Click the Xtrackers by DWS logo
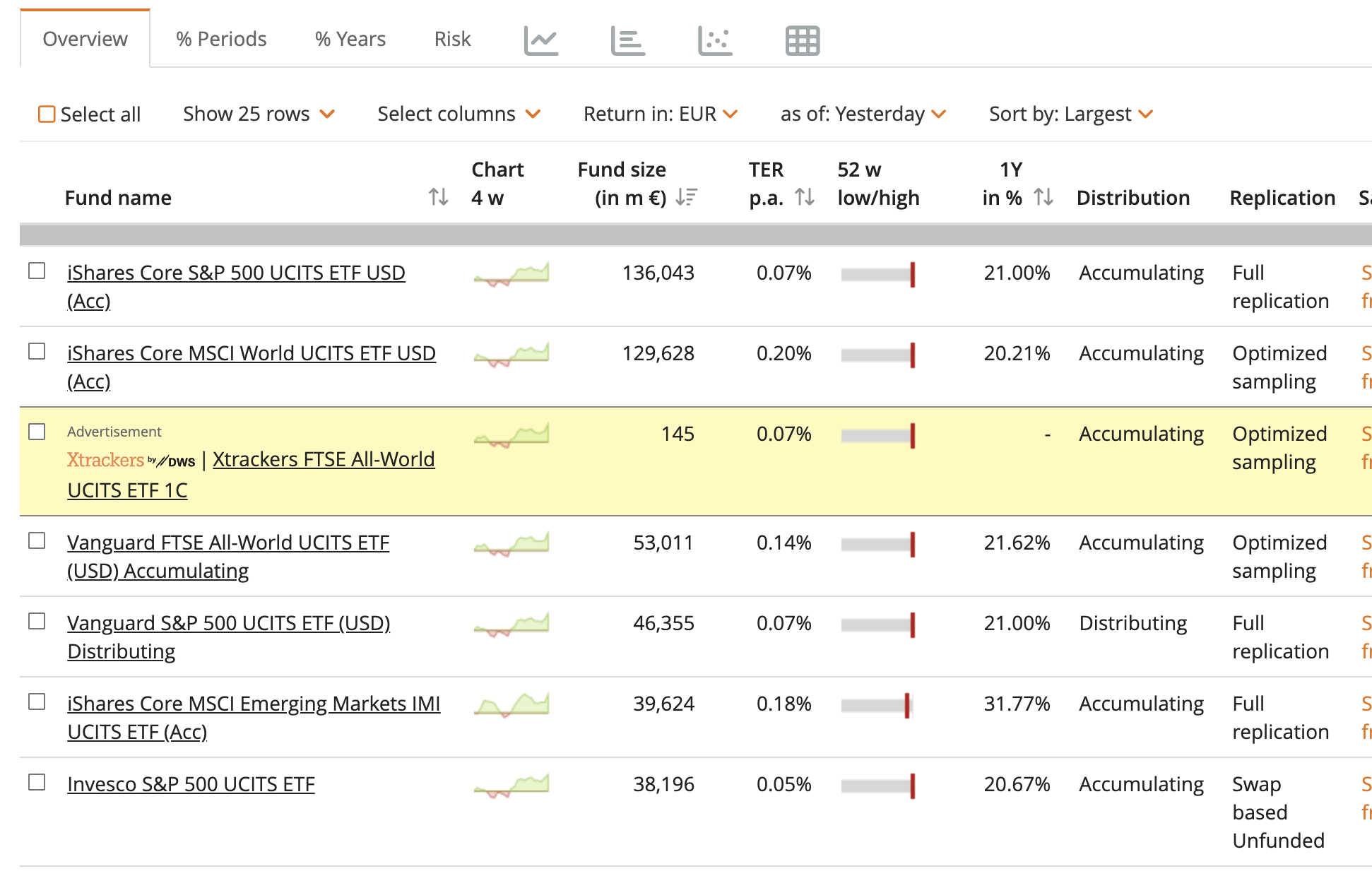Image resolution: width=1372 pixels, height=876 pixels. point(131,460)
